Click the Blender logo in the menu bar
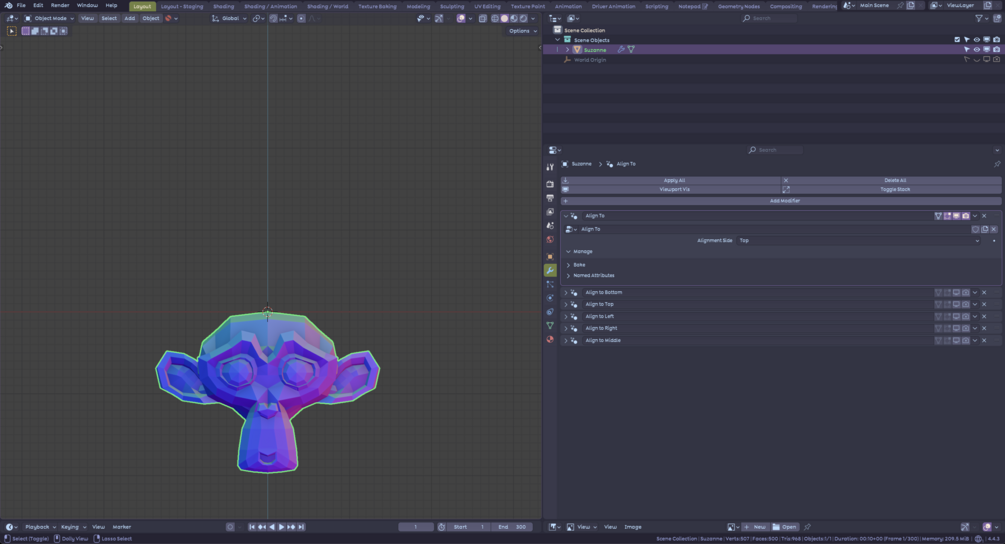 click(x=8, y=5)
